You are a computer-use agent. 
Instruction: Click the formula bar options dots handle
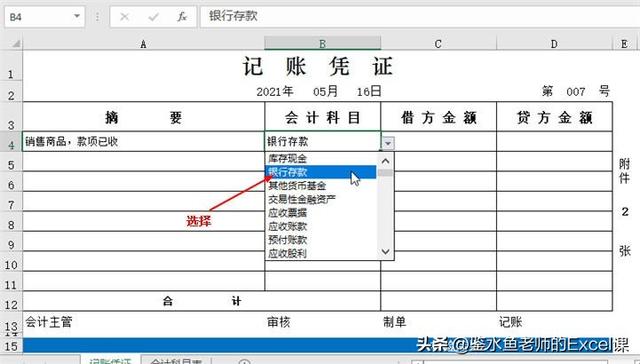coord(97,17)
